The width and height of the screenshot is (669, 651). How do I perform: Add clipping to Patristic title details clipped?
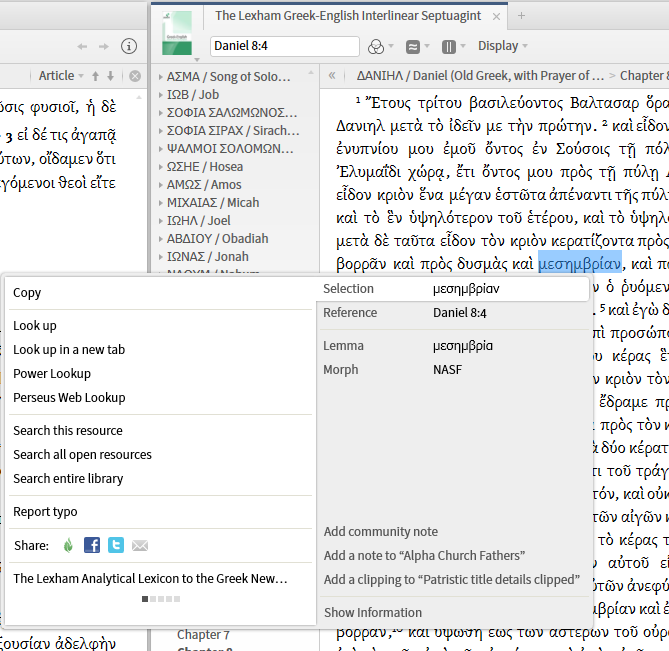coord(452,579)
